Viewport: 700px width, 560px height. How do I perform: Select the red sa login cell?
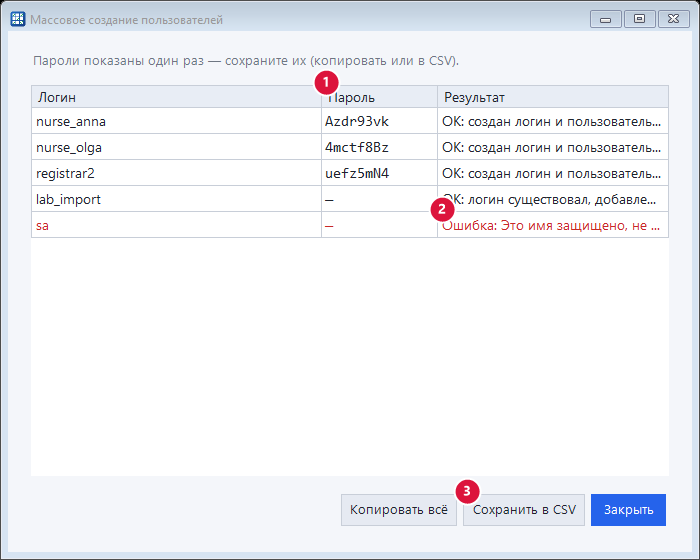(176, 225)
